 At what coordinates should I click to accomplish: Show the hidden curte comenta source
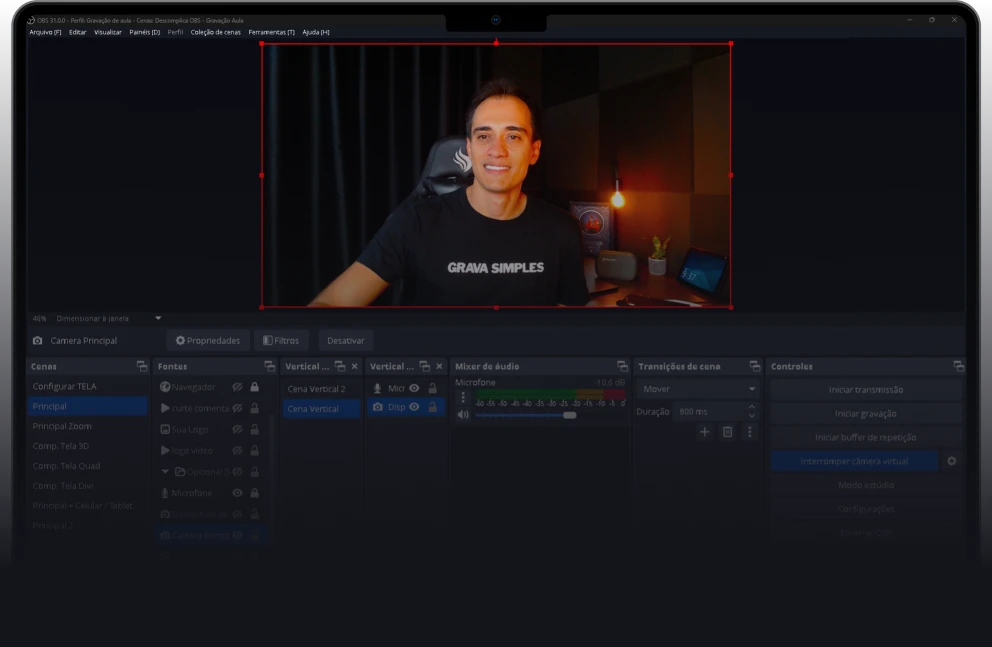tap(237, 408)
